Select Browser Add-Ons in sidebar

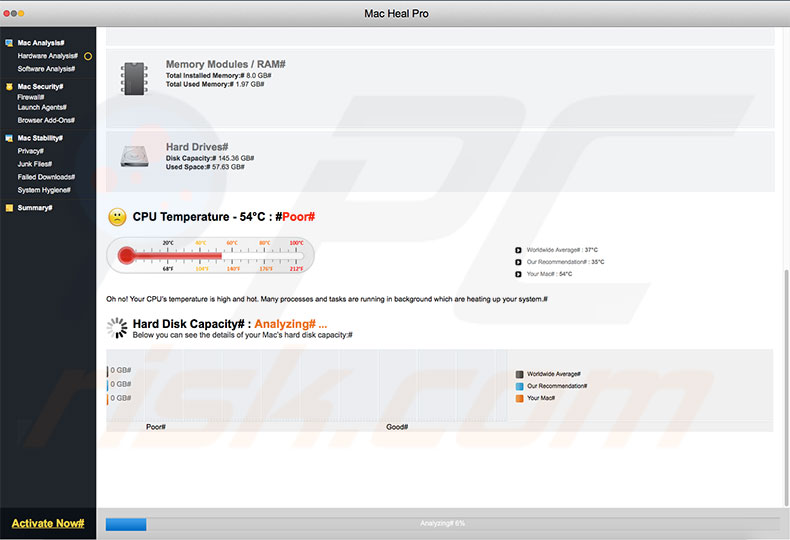[46, 120]
